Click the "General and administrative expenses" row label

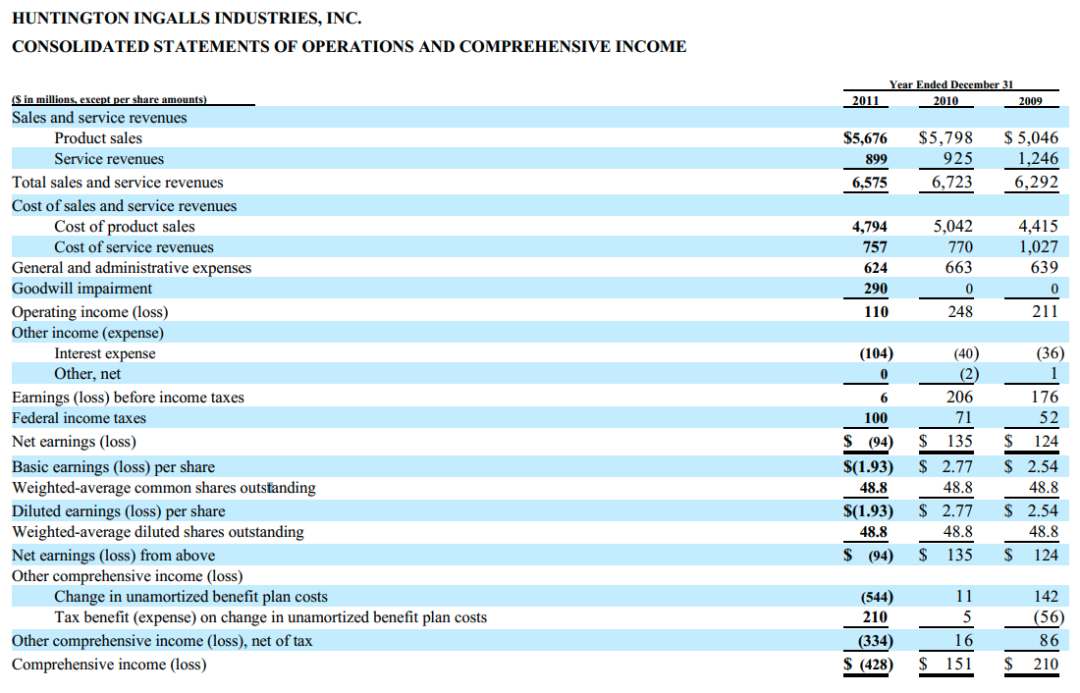(x=132, y=268)
